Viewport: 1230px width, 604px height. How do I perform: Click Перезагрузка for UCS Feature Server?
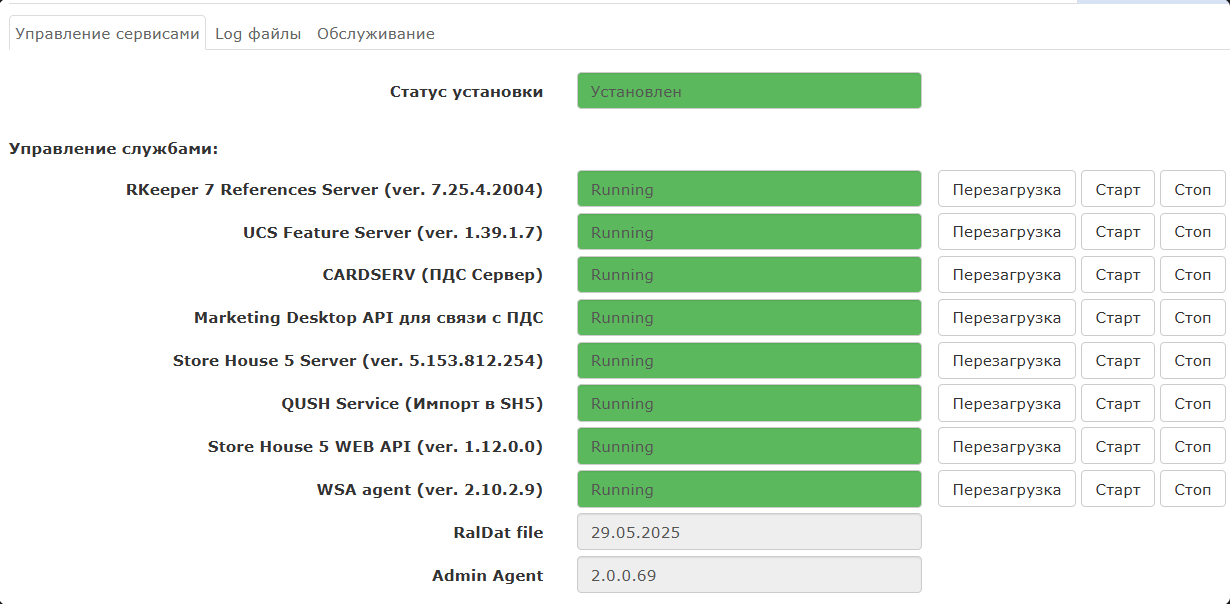1006,232
